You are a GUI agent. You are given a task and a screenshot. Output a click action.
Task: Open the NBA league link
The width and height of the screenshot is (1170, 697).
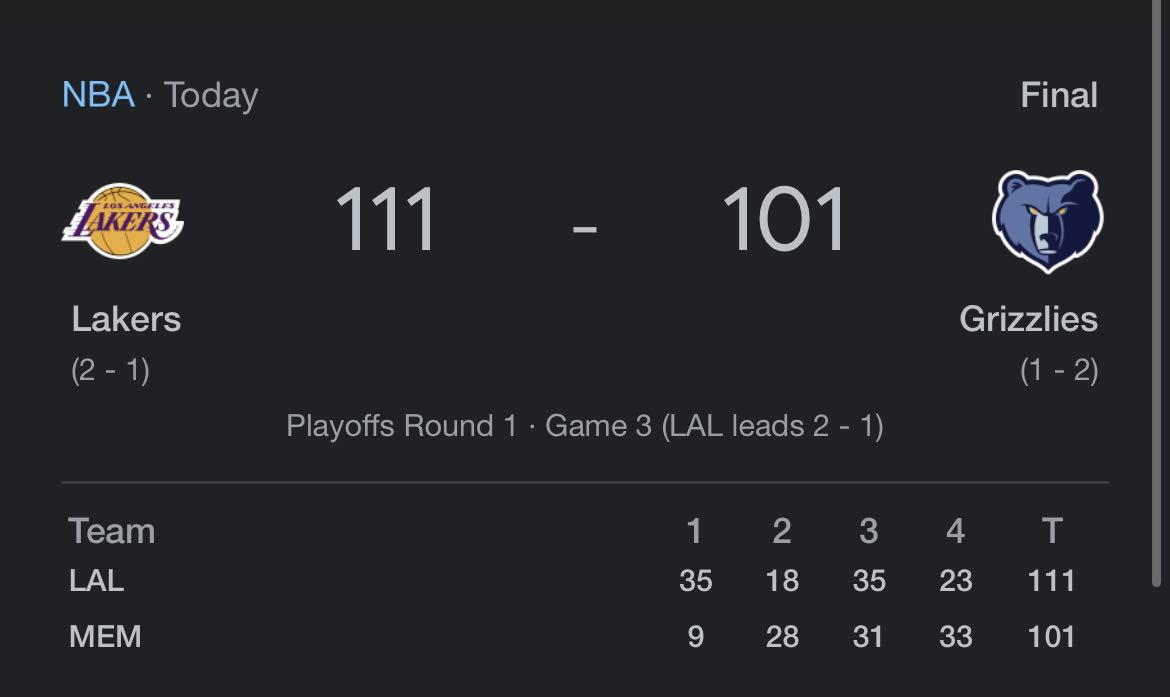pos(98,95)
